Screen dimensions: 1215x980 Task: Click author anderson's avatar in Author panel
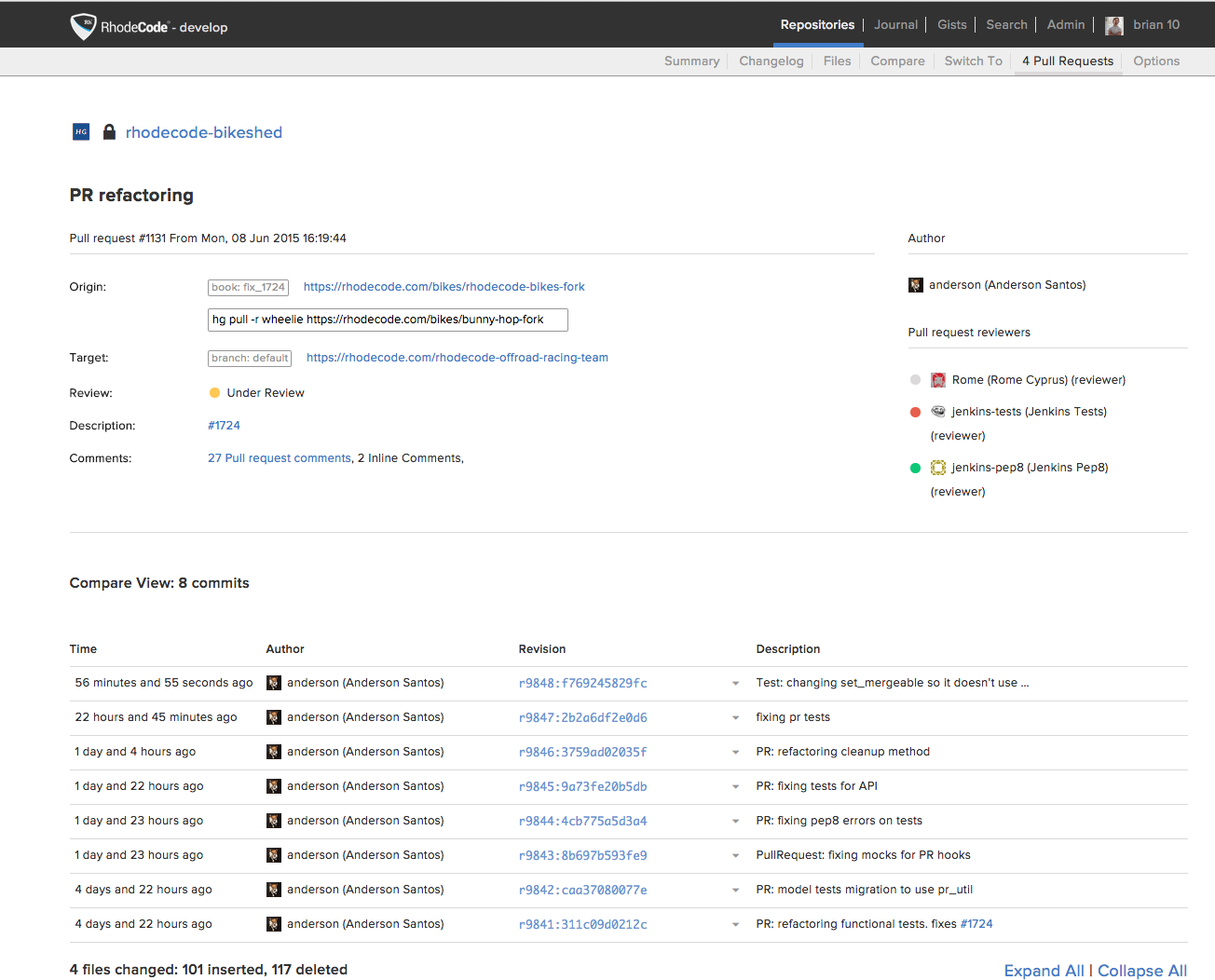point(916,285)
